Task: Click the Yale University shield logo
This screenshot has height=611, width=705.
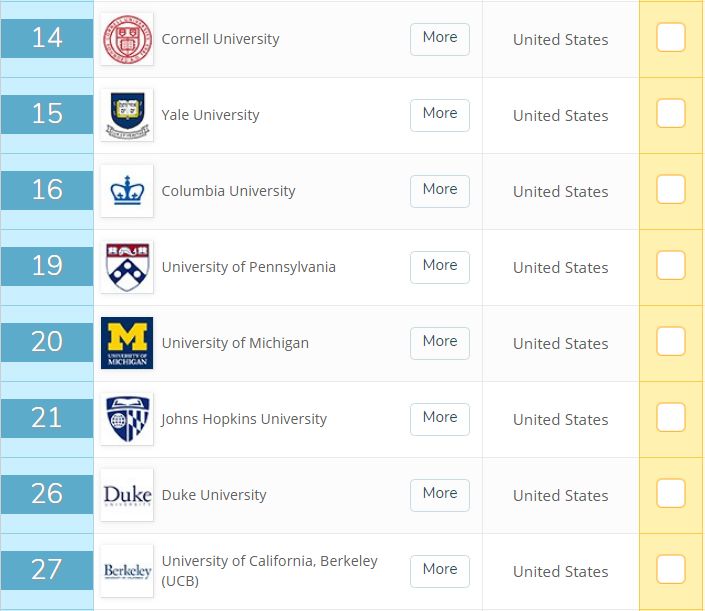Action: click(127, 115)
